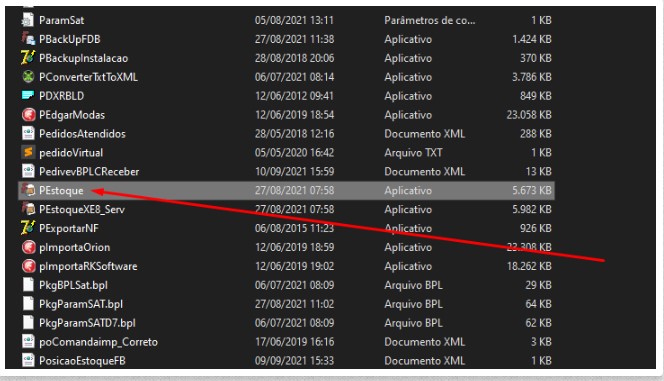Click the date 28/08/2018 20:06

[294, 58]
